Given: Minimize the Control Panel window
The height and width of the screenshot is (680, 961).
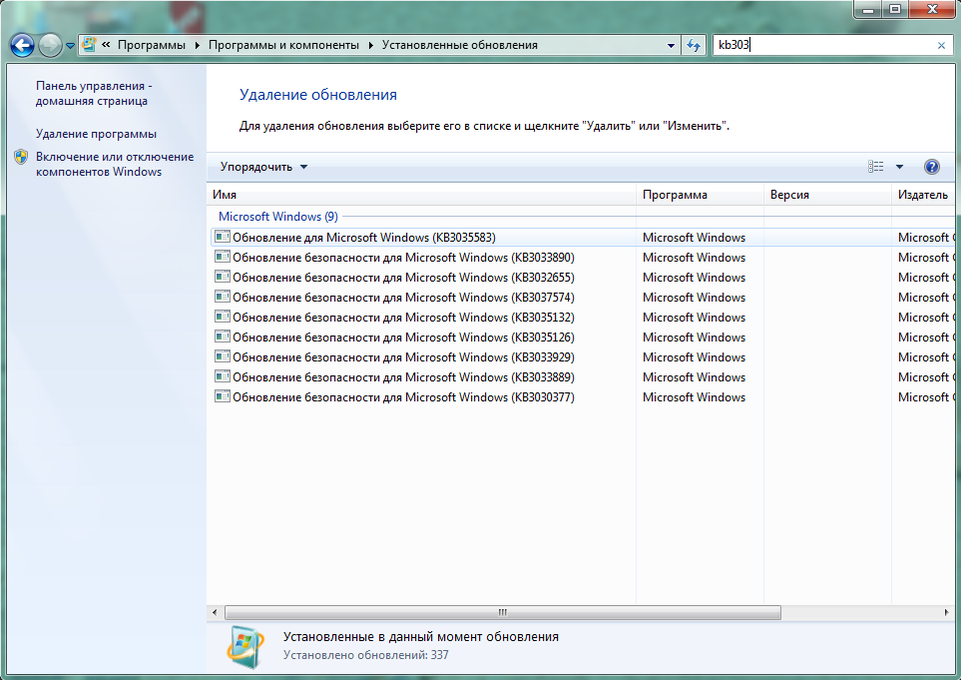Looking at the screenshot, I should (868, 9).
